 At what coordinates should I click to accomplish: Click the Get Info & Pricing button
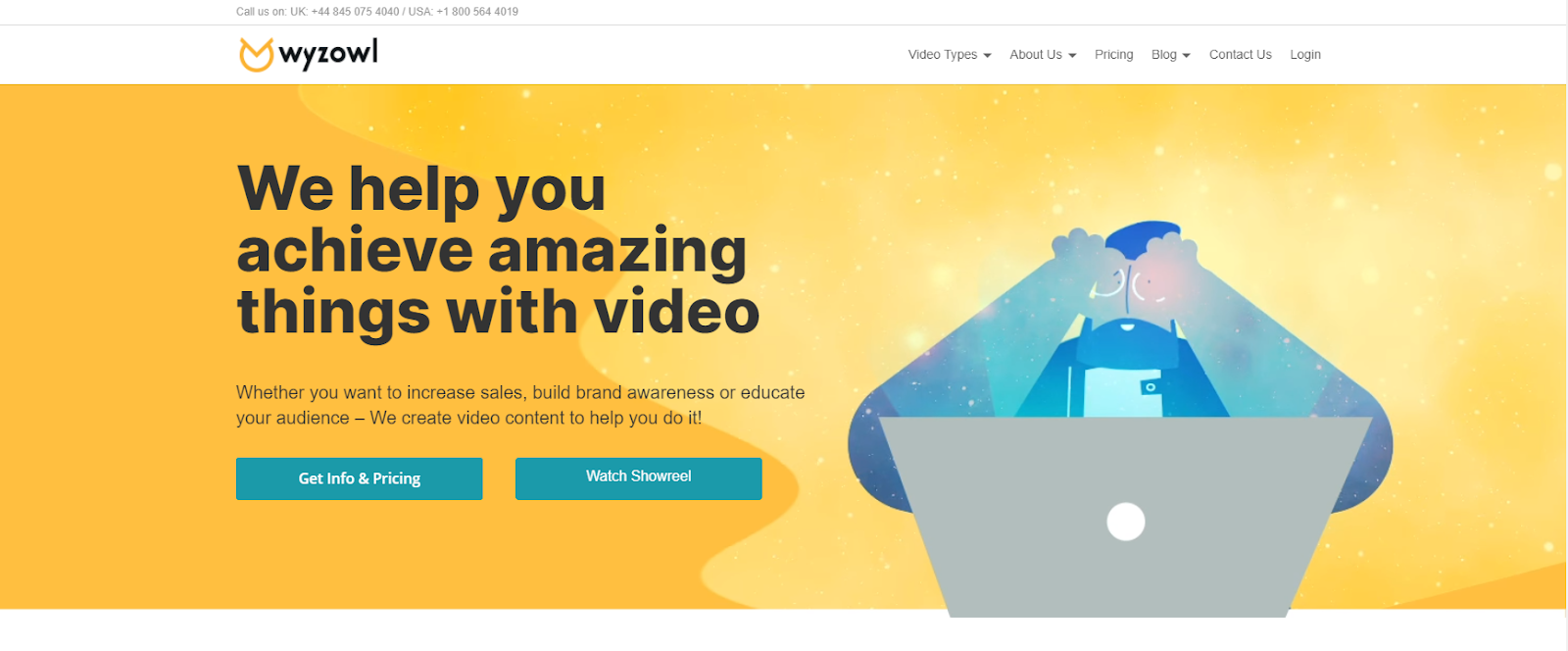point(359,478)
